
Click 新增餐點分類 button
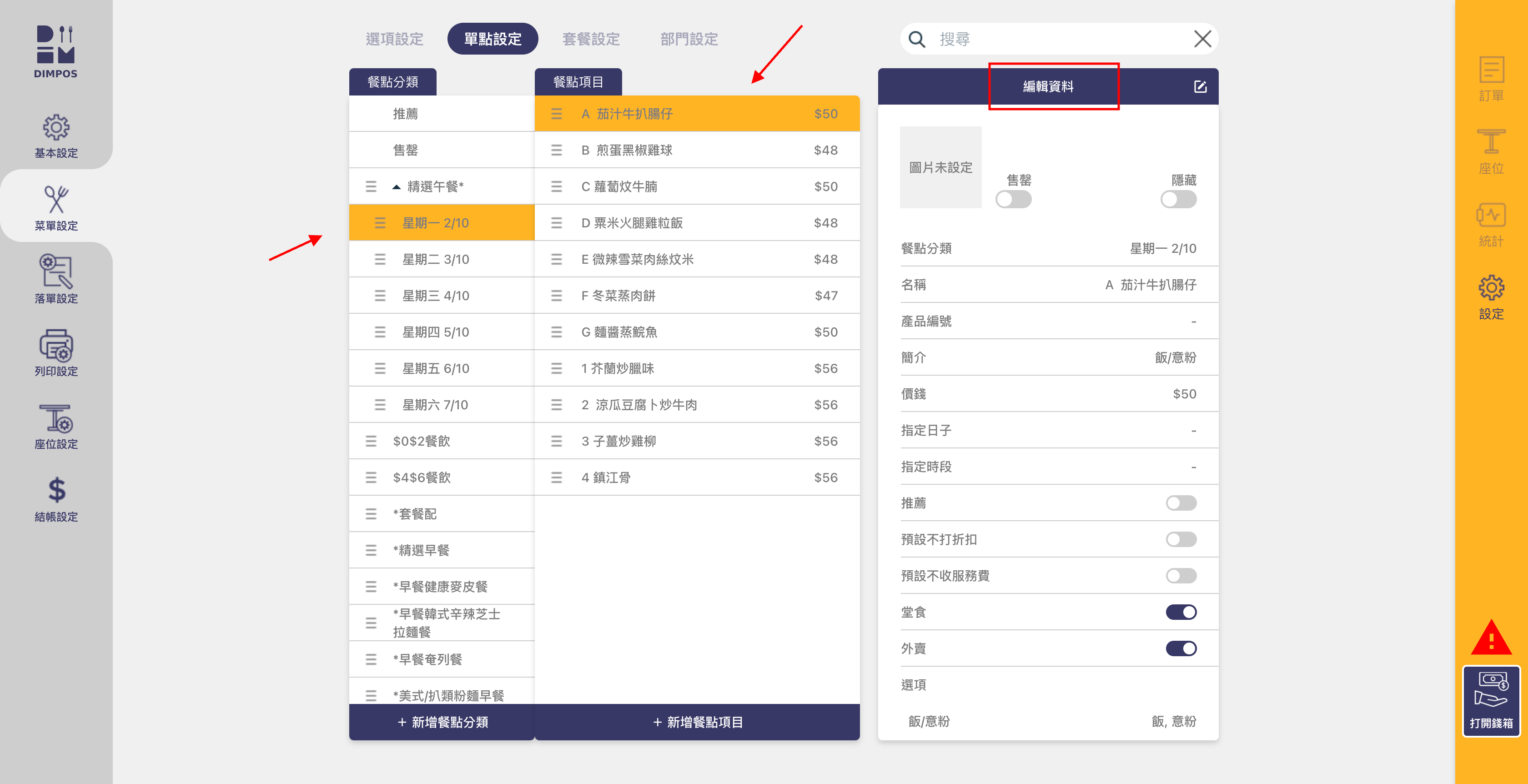click(442, 722)
